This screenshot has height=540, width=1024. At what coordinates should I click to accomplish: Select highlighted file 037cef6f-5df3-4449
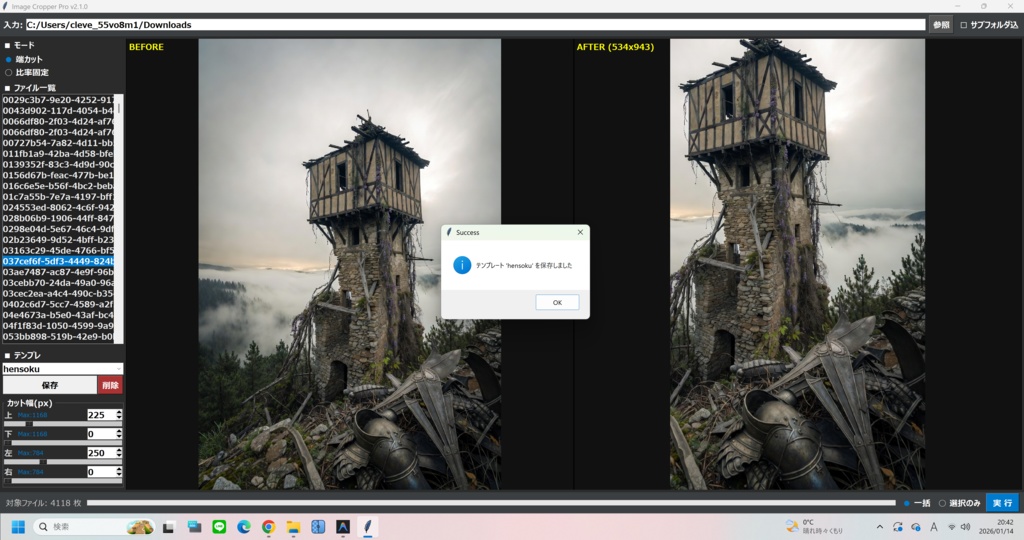[58, 261]
